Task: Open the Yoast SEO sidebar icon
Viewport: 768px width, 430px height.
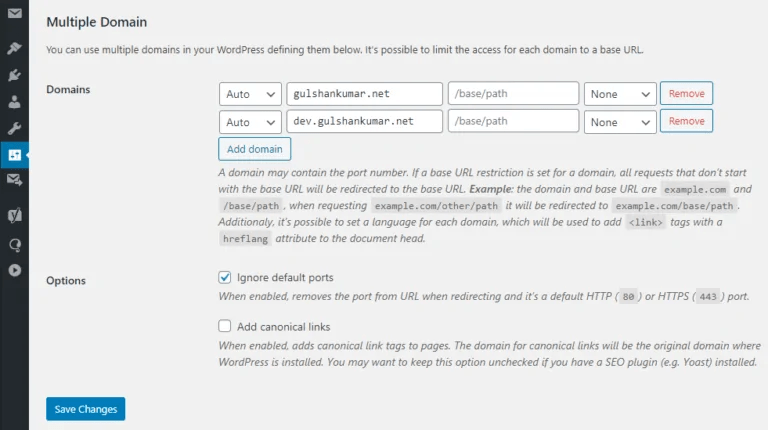Action: pyautogui.click(x=14, y=215)
